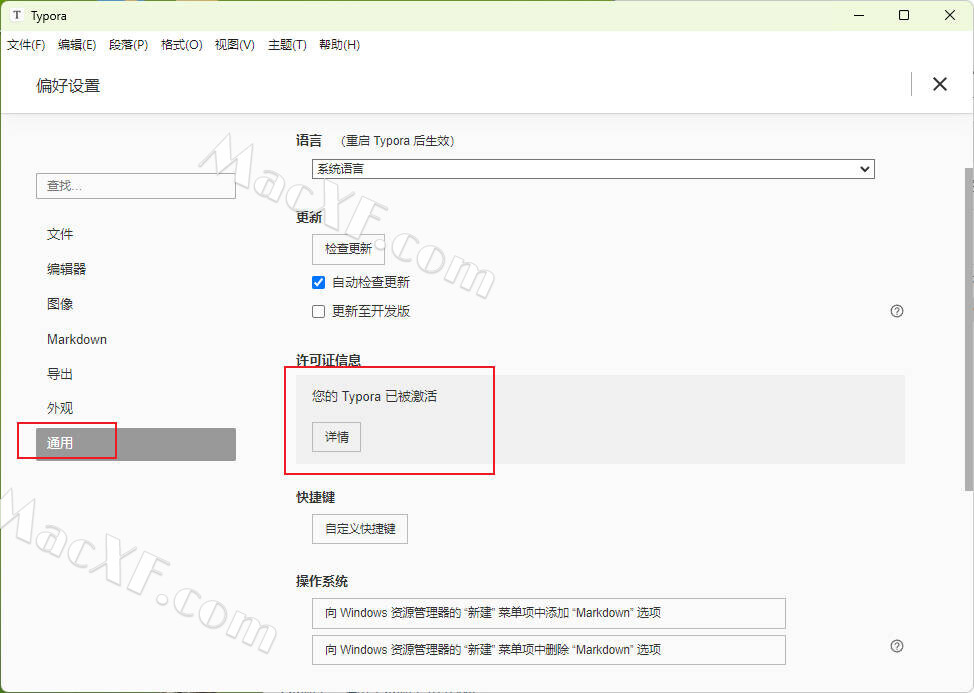Open the 格式(O) menu
Screen dimensions: 974x693
tap(181, 45)
